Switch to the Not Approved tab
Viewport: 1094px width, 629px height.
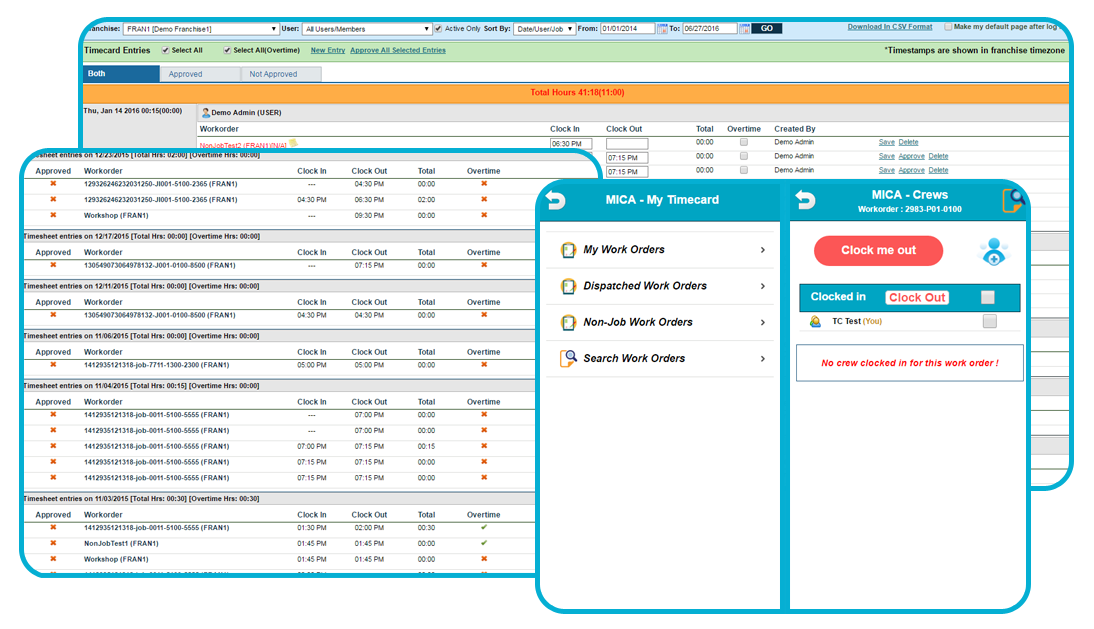coord(281,74)
